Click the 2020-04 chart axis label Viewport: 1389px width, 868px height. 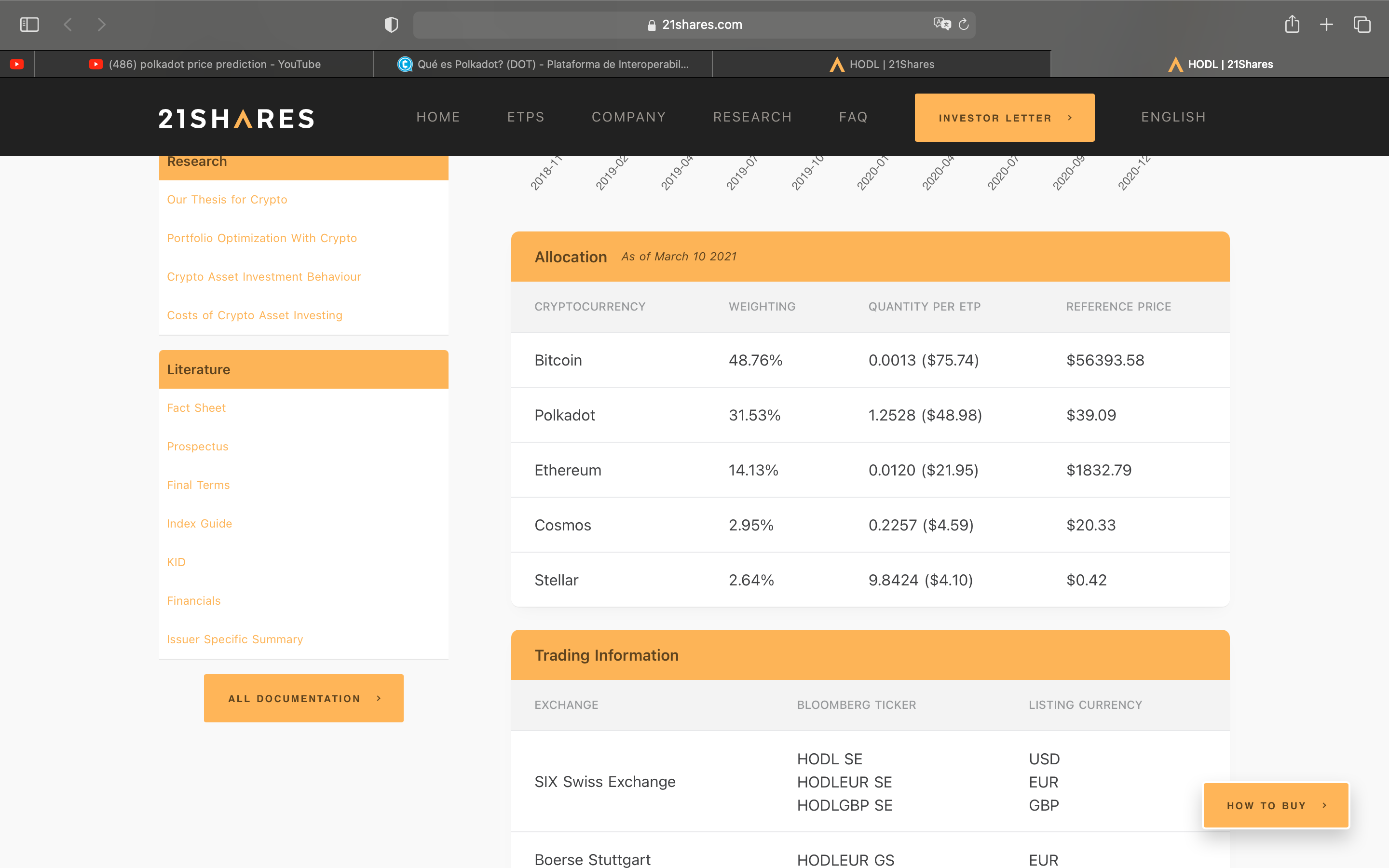tap(938, 173)
